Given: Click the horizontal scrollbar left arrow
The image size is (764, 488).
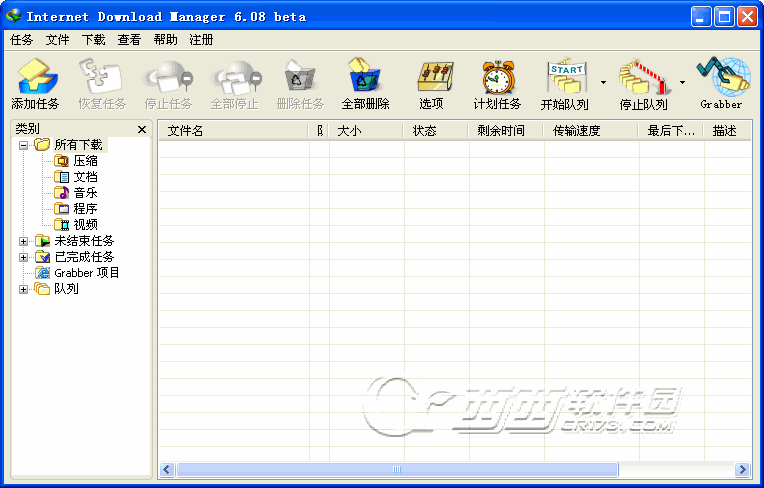Looking at the screenshot, I should [167, 469].
